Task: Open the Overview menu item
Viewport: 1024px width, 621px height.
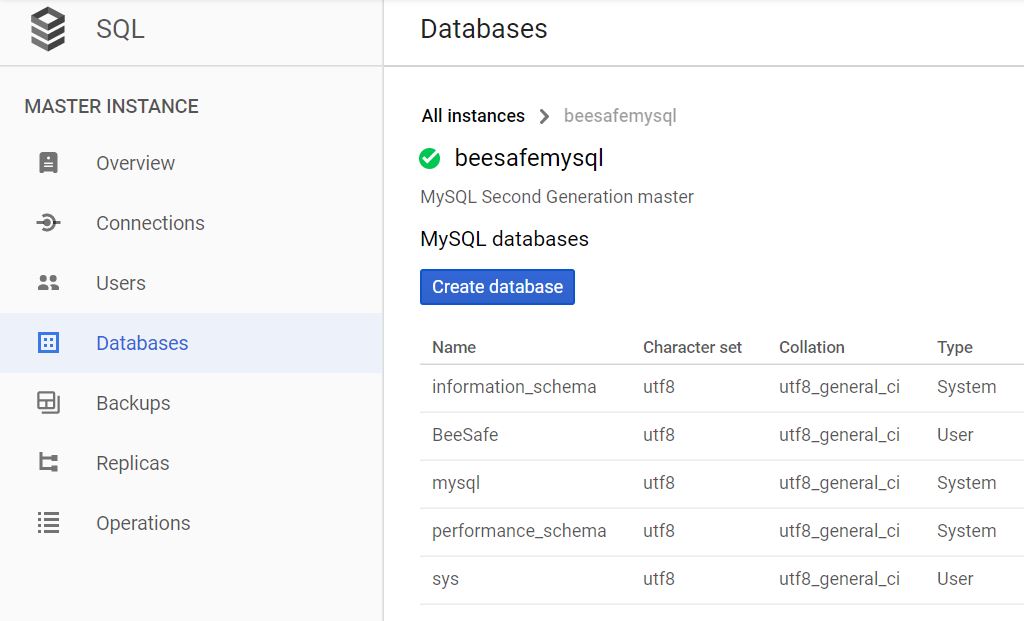Action: [x=135, y=163]
